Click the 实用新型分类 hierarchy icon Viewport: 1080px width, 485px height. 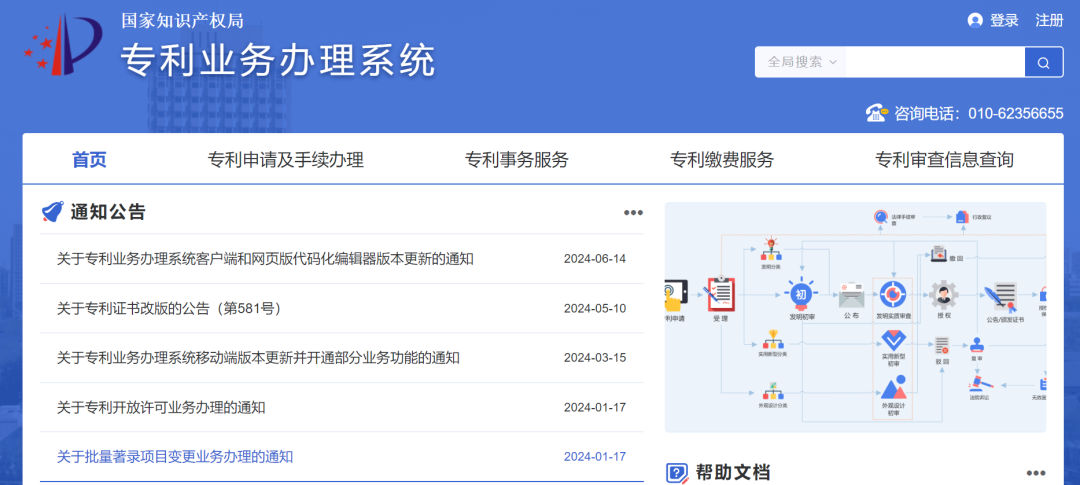[x=771, y=340]
